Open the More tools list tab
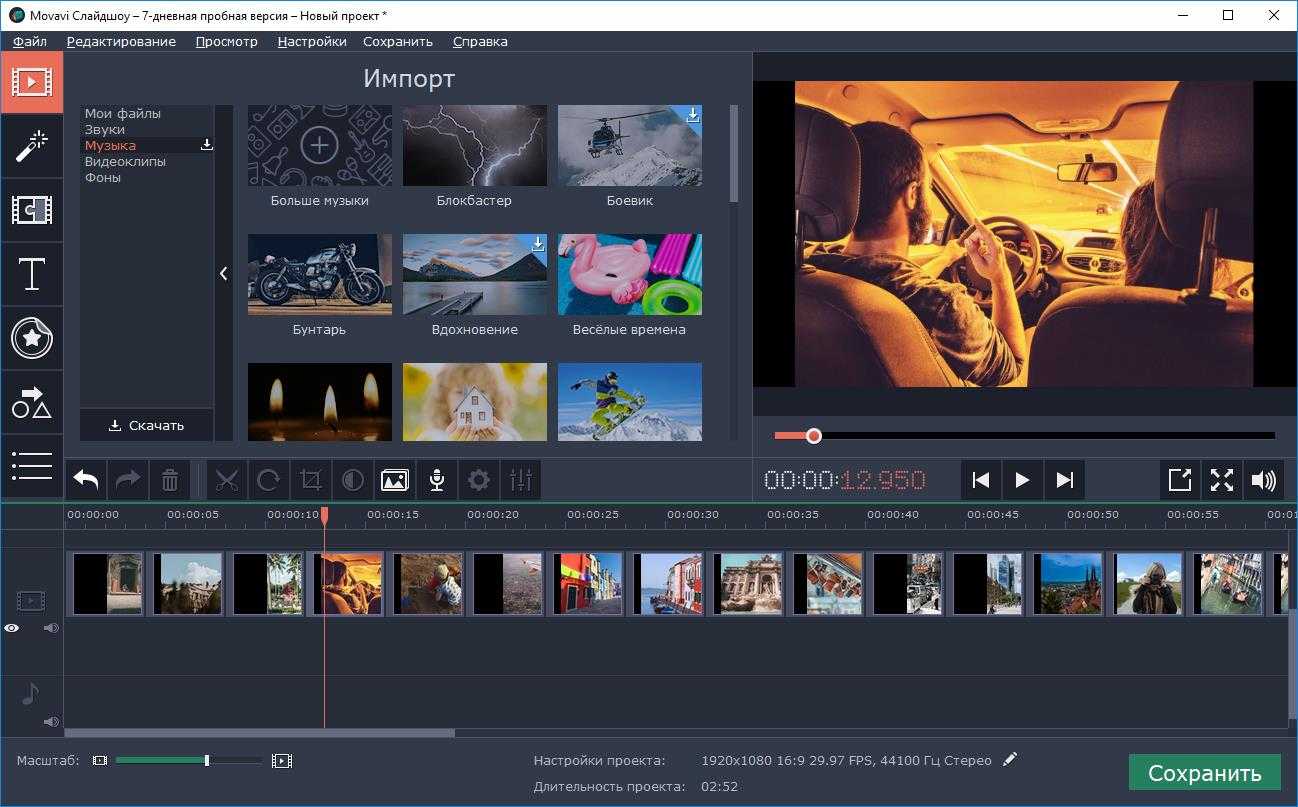This screenshot has width=1298, height=807. coord(32,465)
